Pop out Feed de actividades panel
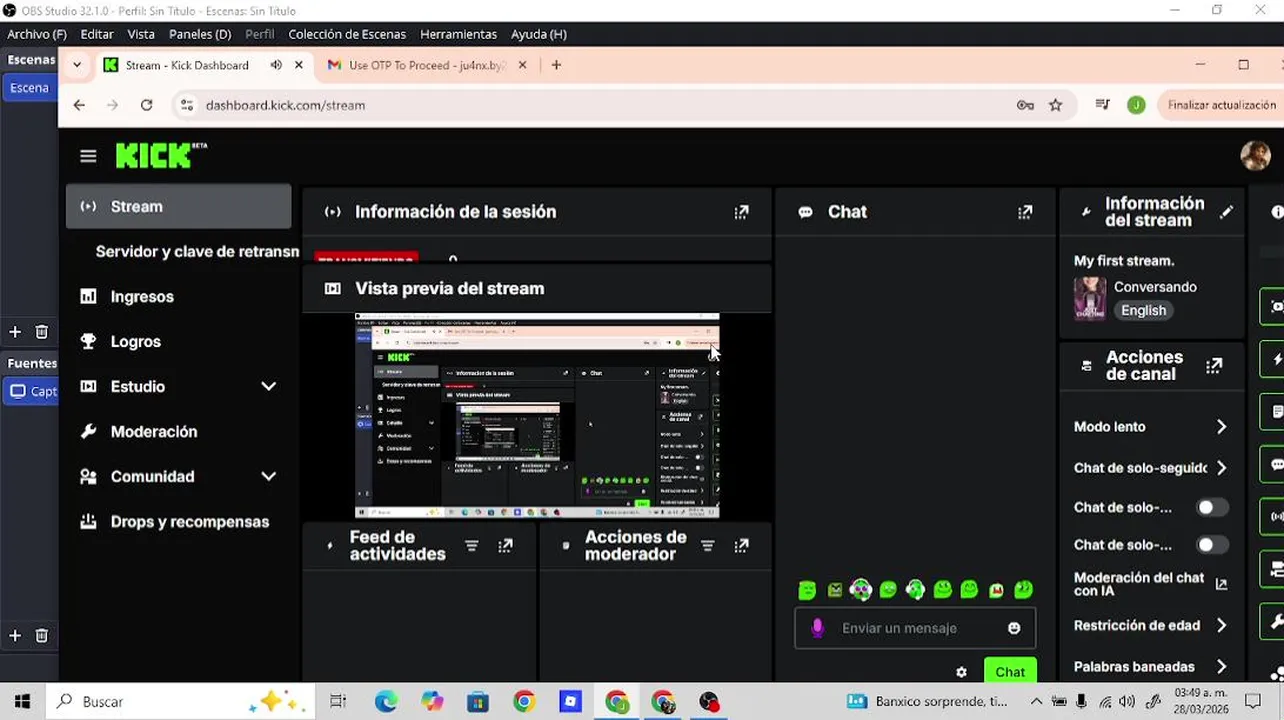Image resolution: width=1284 pixels, height=720 pixels. pos(505,546)
